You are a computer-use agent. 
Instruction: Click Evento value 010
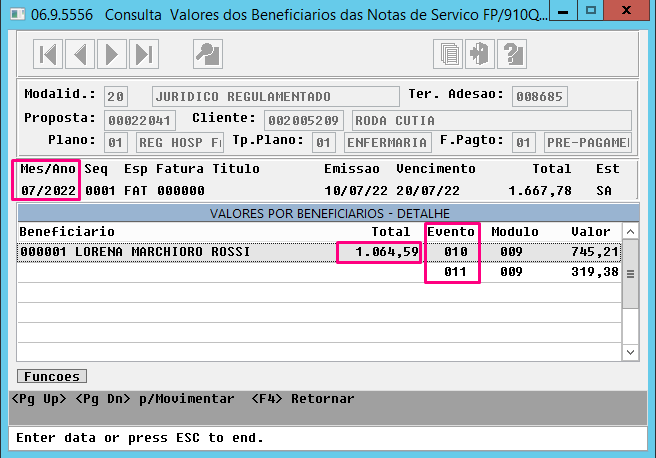pos(456,252)
